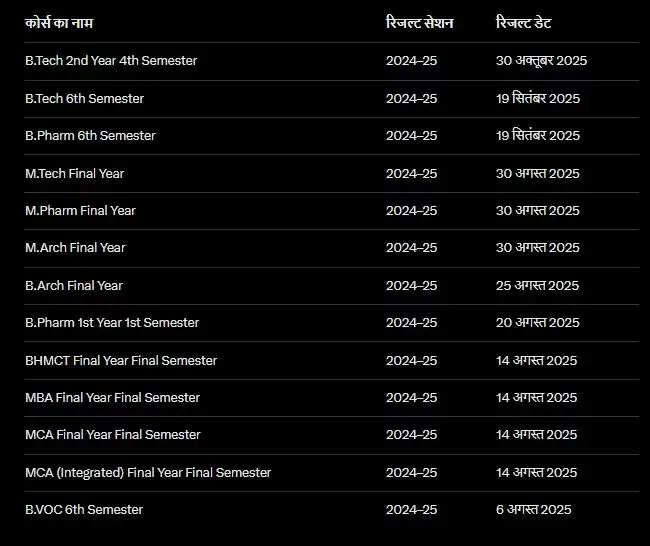Screen dimensions: 650x546
Task: Click the रिजल्ट डेट column header
Action: coord(523,23)
